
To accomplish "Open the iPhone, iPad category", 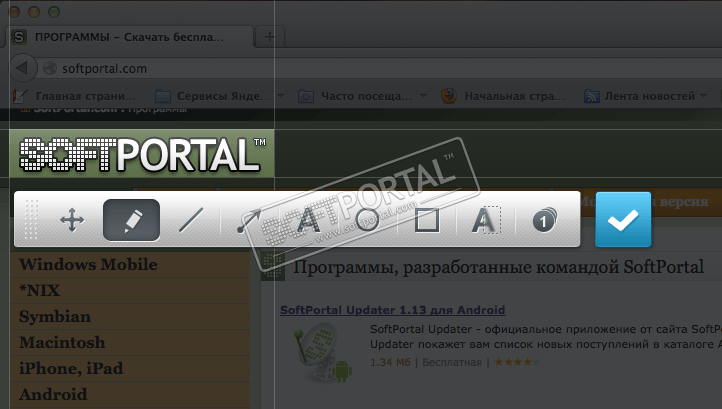I will coord(130,368).
